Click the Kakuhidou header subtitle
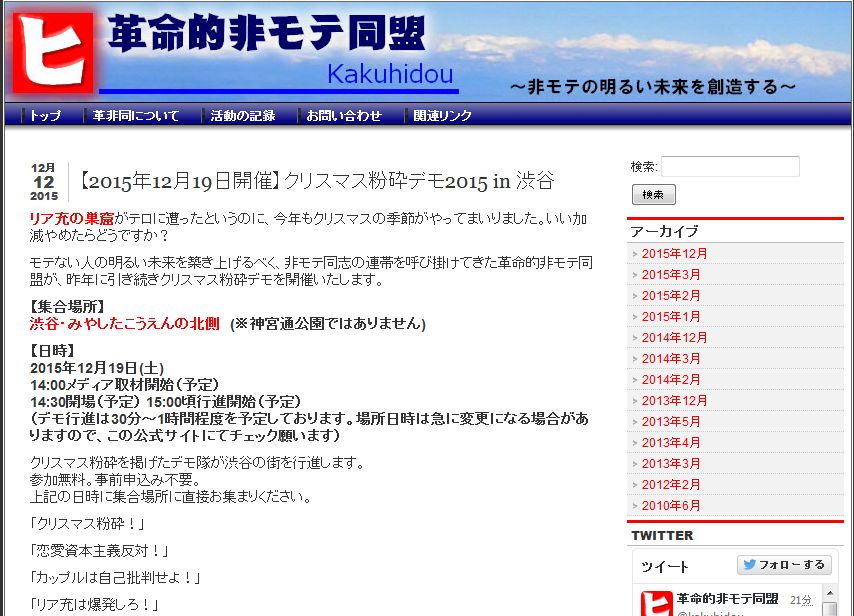This screenshot has width=854, height=616. pyautogui.click(x=390, y=75)
